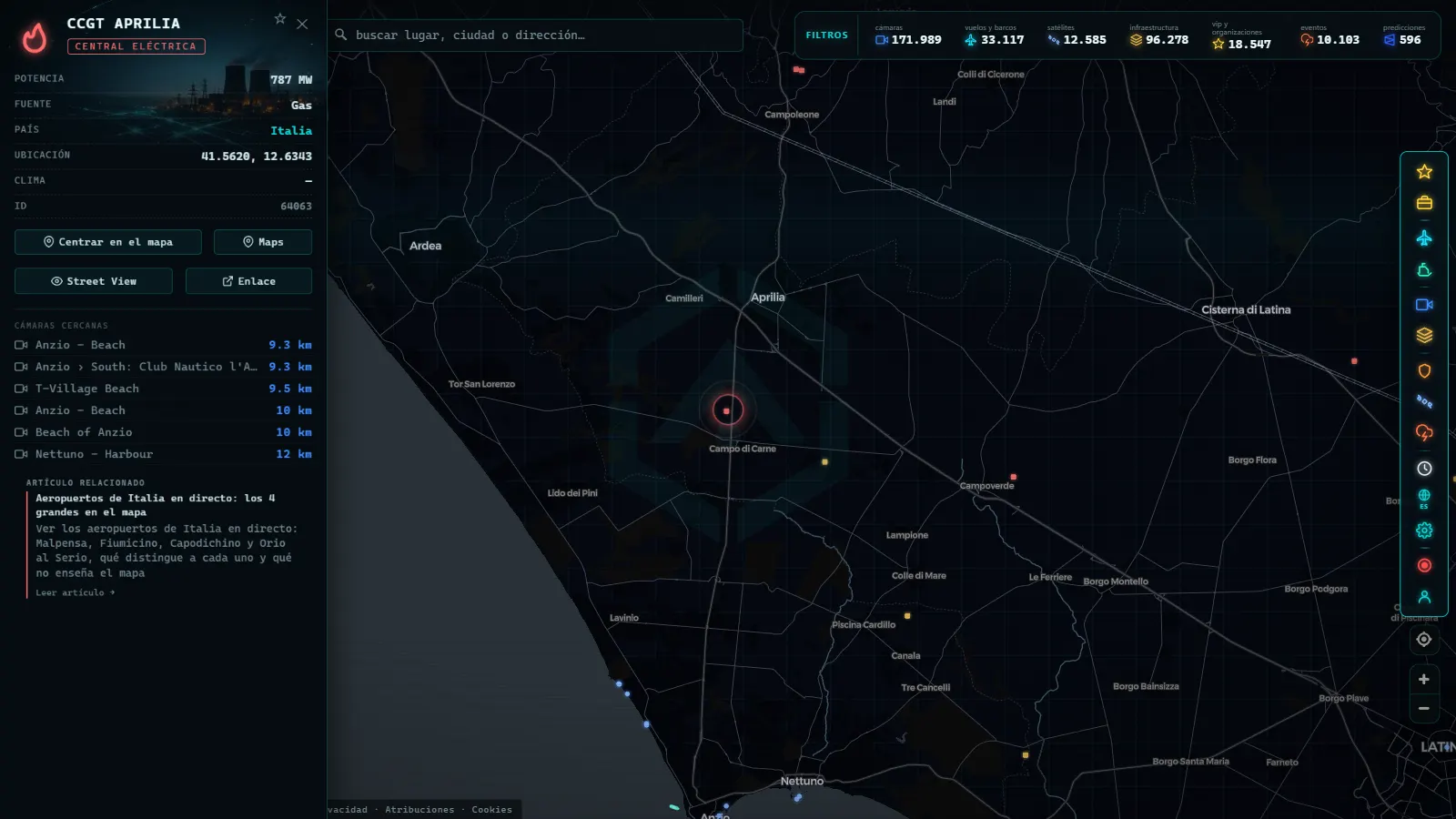This screenshot has width=1456, height=819.
Task: Click the Enlace link button
Action: pyautogui.click(x=248, y=281)
